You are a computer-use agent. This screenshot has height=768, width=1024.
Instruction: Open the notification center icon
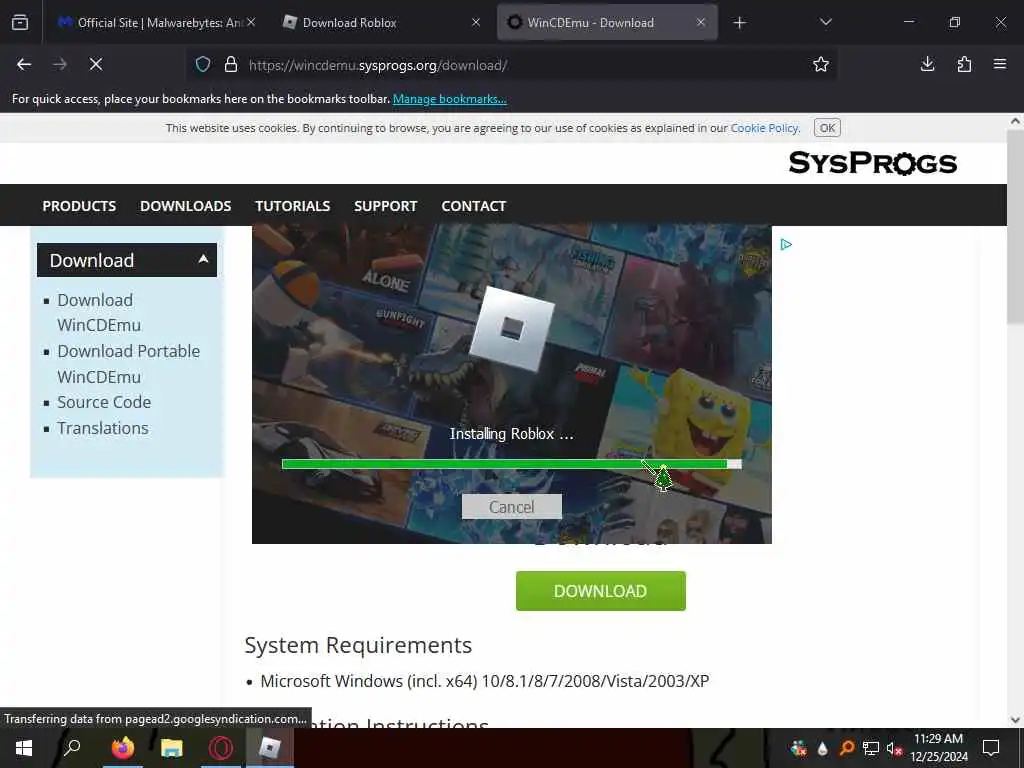point(991,748)
